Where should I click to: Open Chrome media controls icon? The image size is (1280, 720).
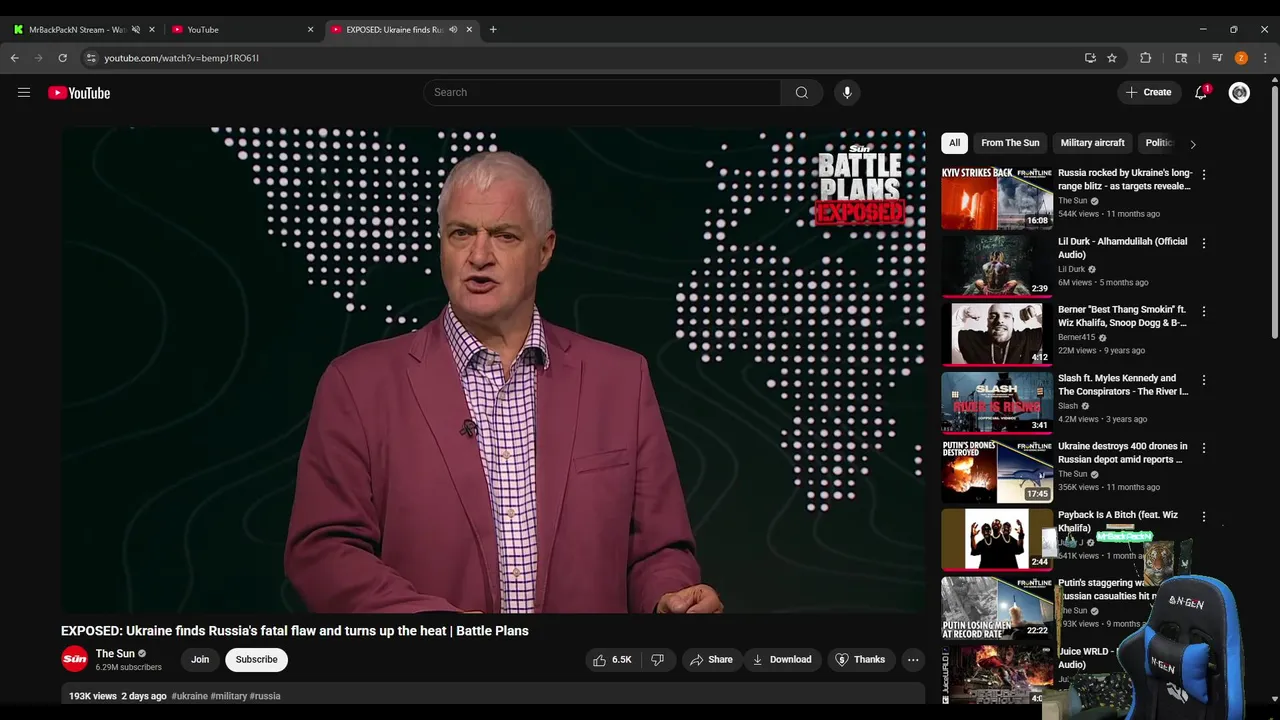click(1217, 58)
